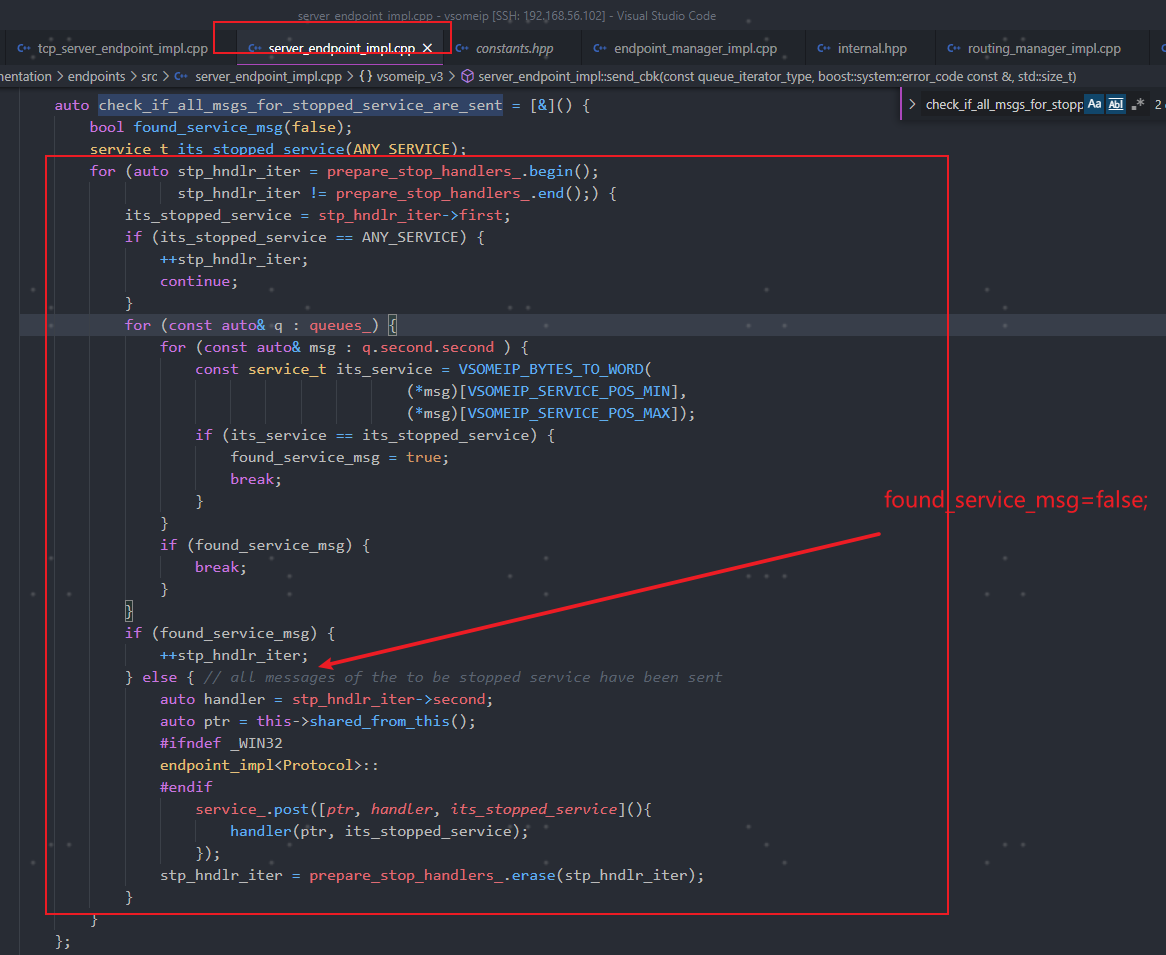Click C++ file icon of constants.hpp tab
The width and height of the screenshot is (1166, 955).
pyautogui.click(x=462, y=48)
